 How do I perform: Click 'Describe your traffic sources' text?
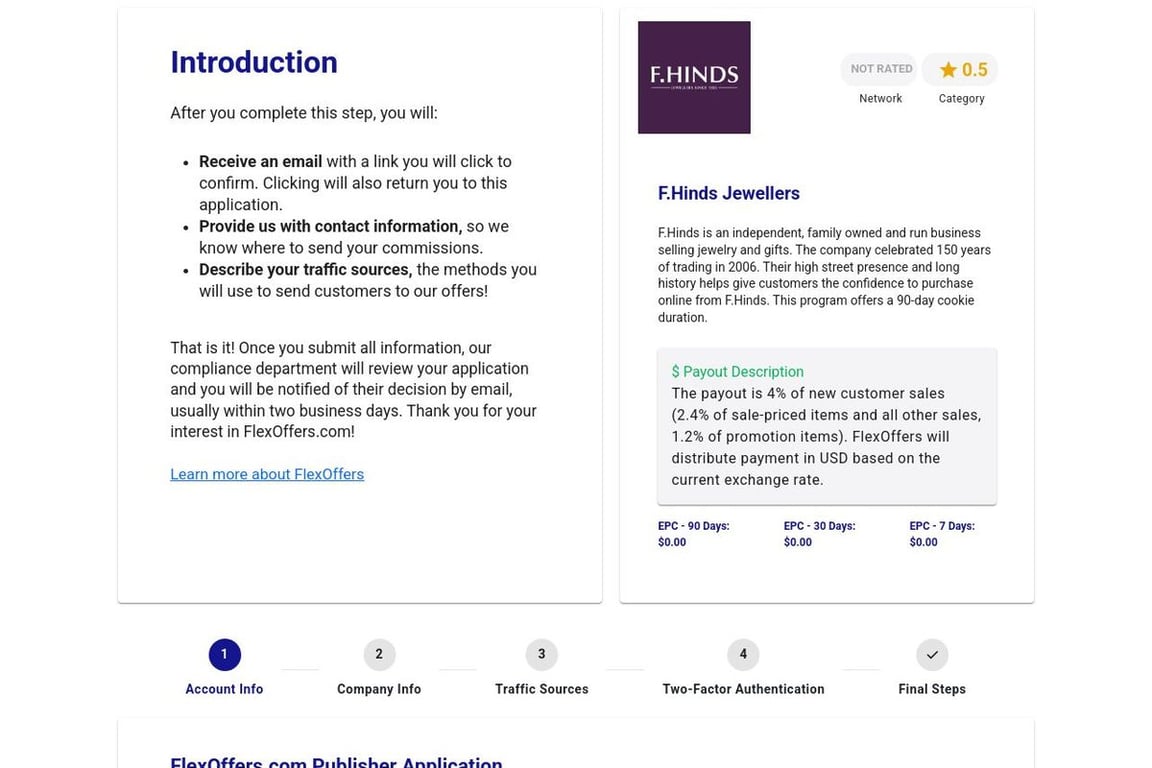(x=306, y=270)
